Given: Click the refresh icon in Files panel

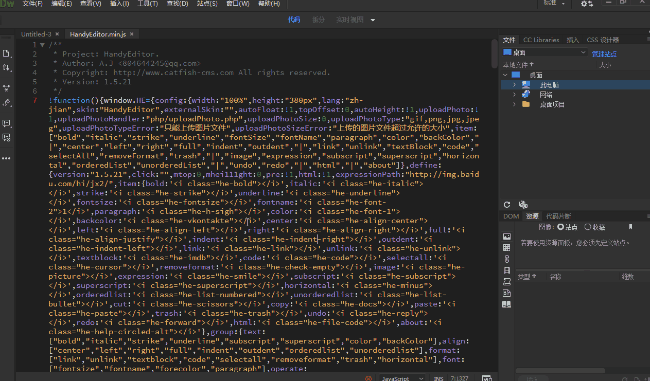Looking at the screenshot, I should point(507,204).
